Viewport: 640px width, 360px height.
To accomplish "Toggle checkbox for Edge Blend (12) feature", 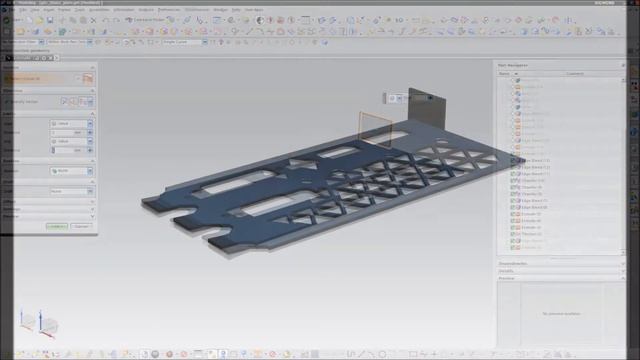I will (513, 167).
